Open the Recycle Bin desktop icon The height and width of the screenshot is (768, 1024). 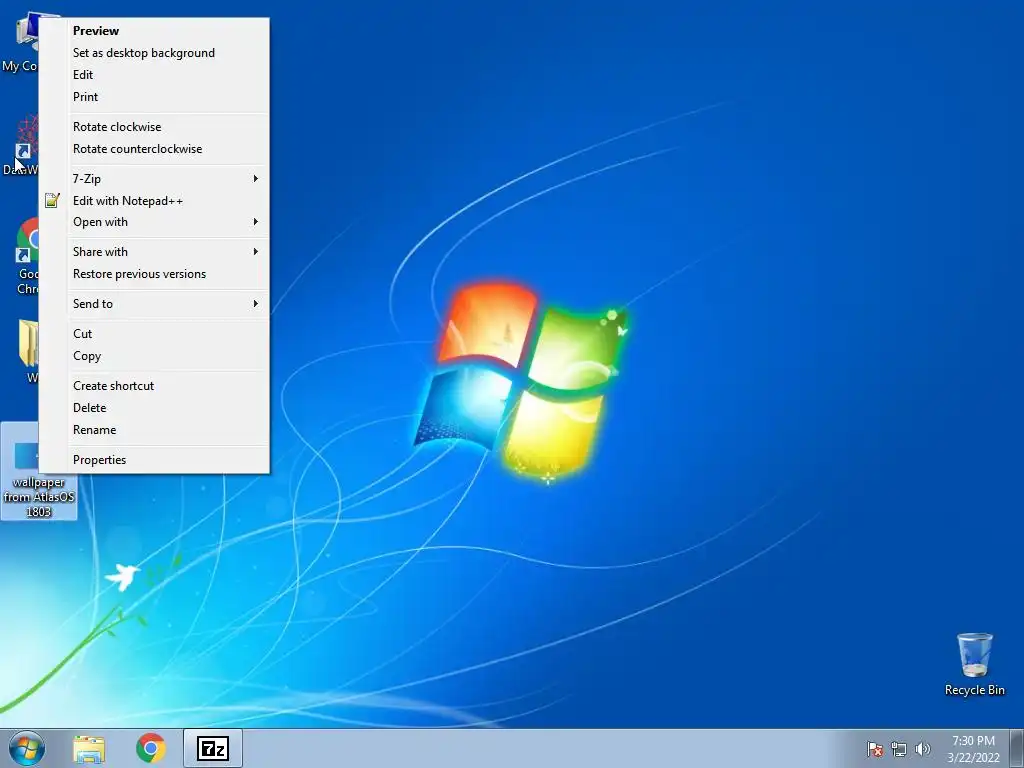[x=974, y=664]
